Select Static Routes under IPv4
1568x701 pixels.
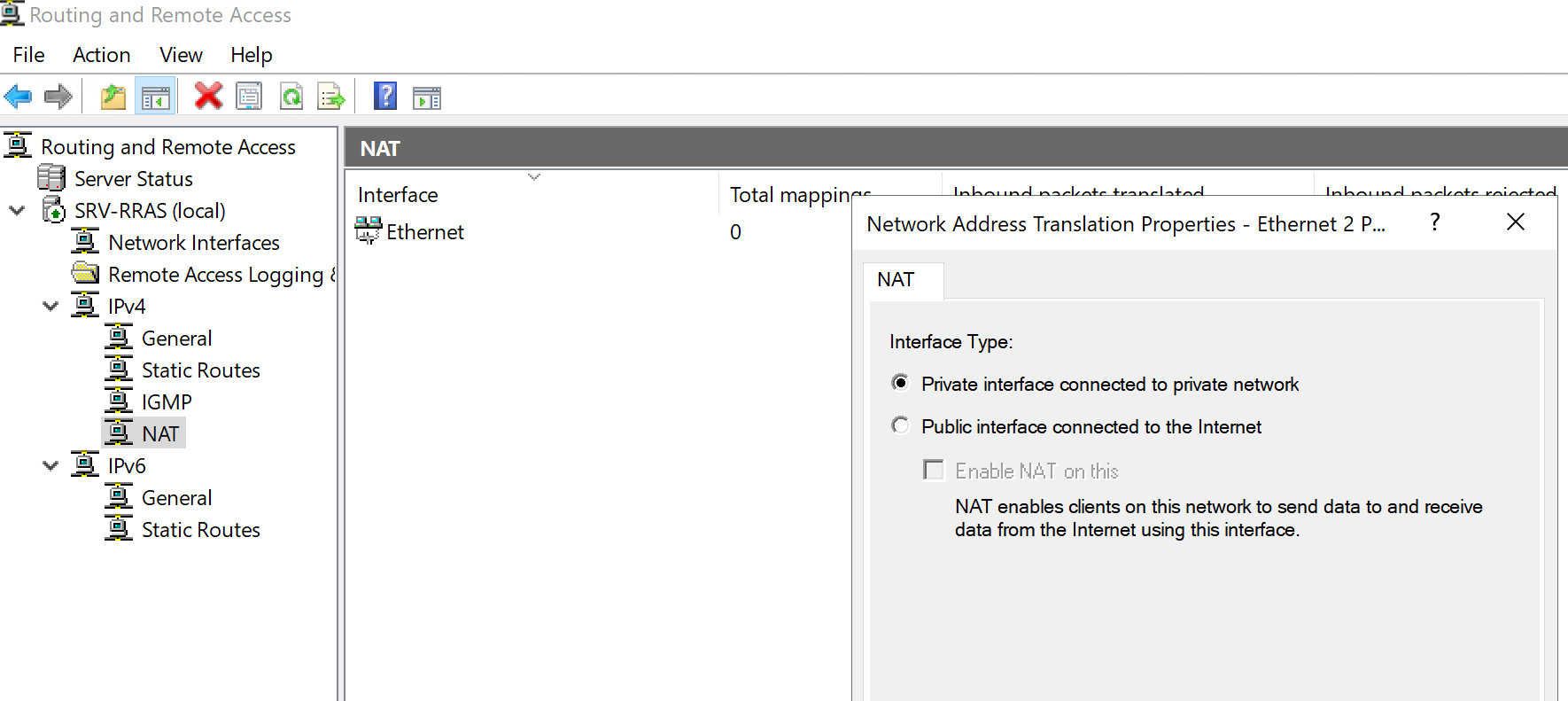point(200,370)
